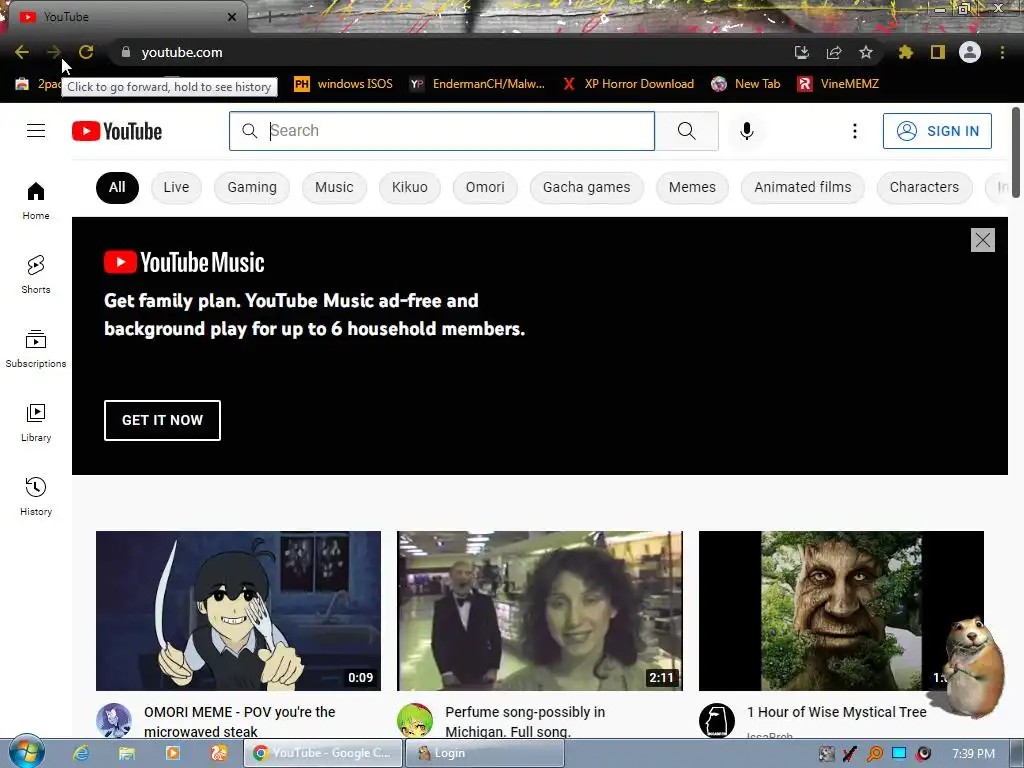1024x768 pixels.
Task: Open the Perfume song video thumbnail
Action: (x=539, y=611)
